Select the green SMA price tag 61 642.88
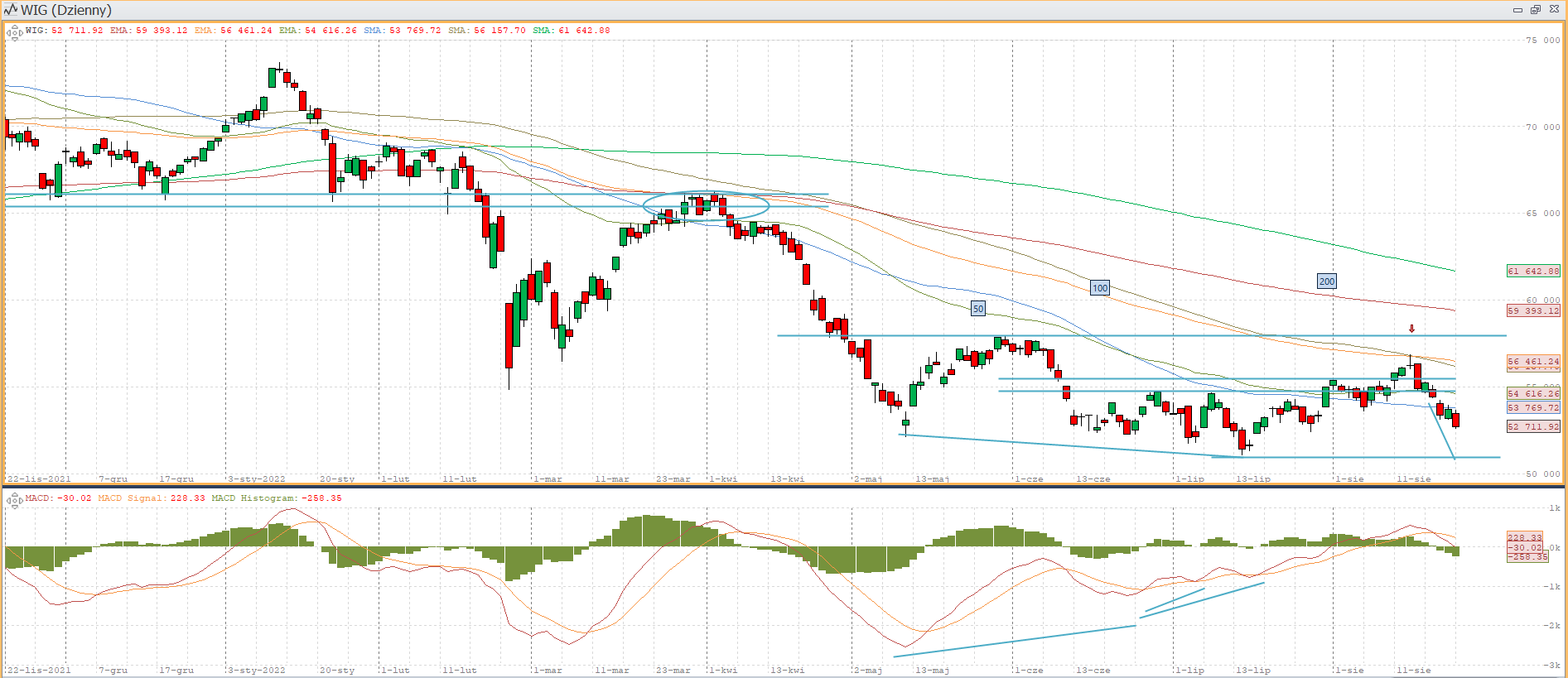Image resolution: width=1568 pixels, height=678 pixels. point(1533,271)
